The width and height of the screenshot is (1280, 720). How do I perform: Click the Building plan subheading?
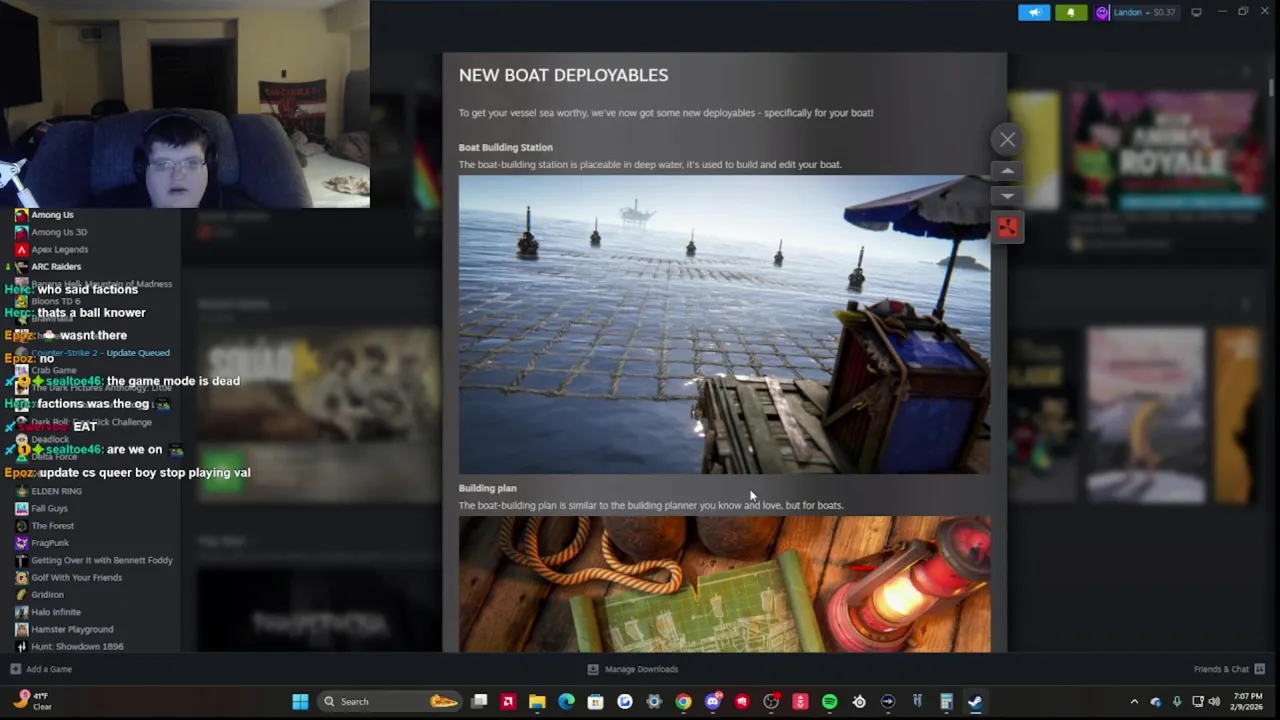(487, 488)
